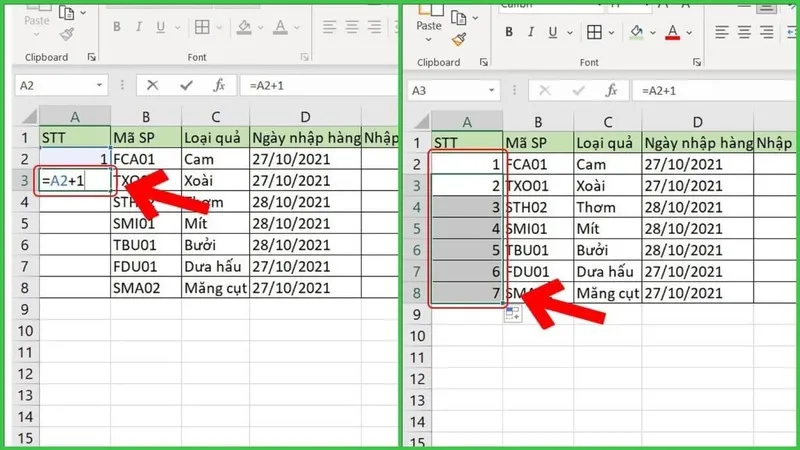The height and width of the screenshot is (450, 800).
Task: Click Align Left icon in right window
Action: (x=721, y=32)
